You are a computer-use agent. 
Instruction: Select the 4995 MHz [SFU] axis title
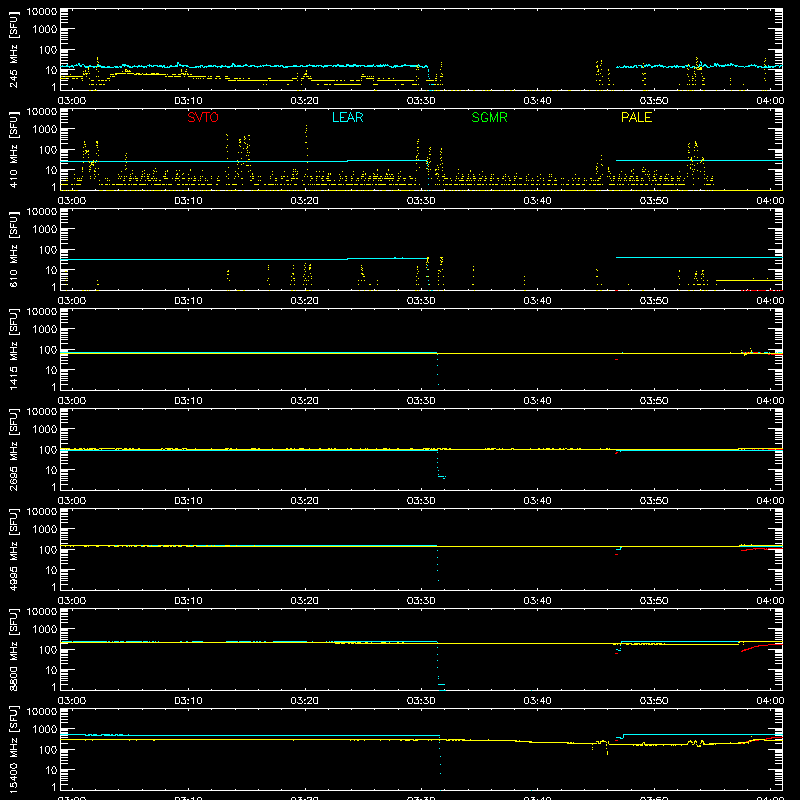14,550
